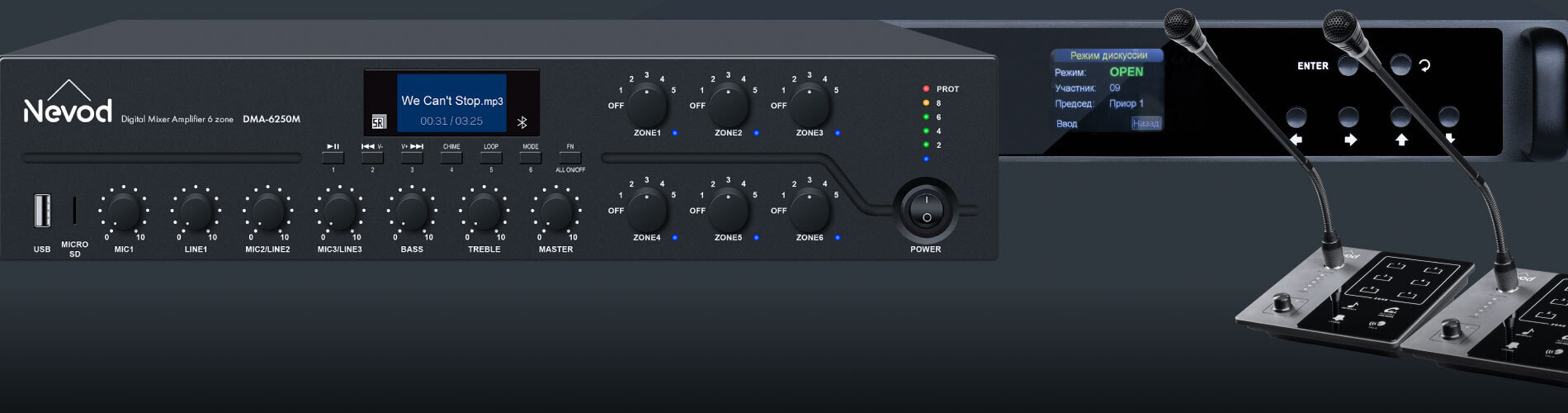Click the BASS knob

pyautogui.click(x=412, y=211)
